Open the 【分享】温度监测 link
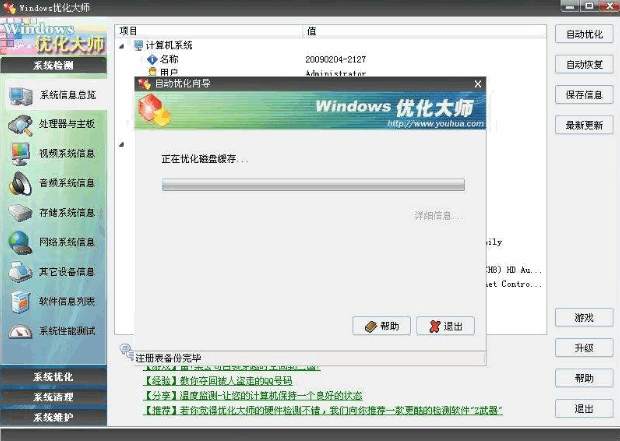 point(253,396)
